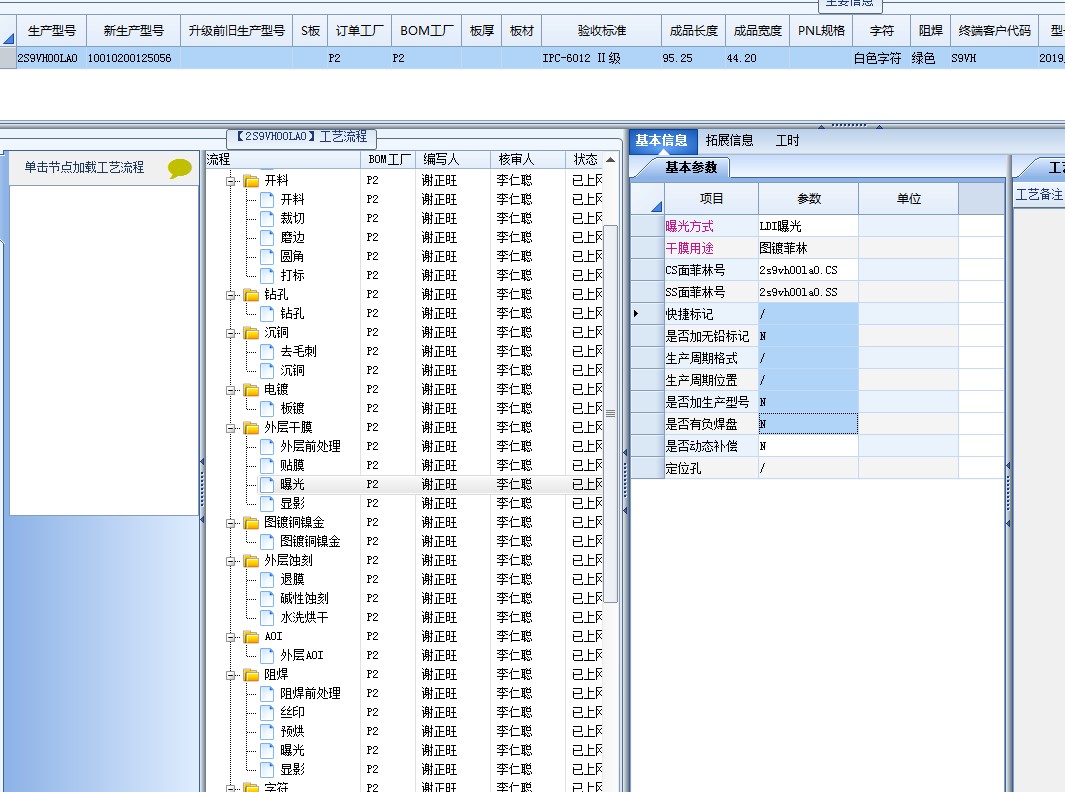Click the 曝光方式 value 'LDI曝光'

[780, 226]
